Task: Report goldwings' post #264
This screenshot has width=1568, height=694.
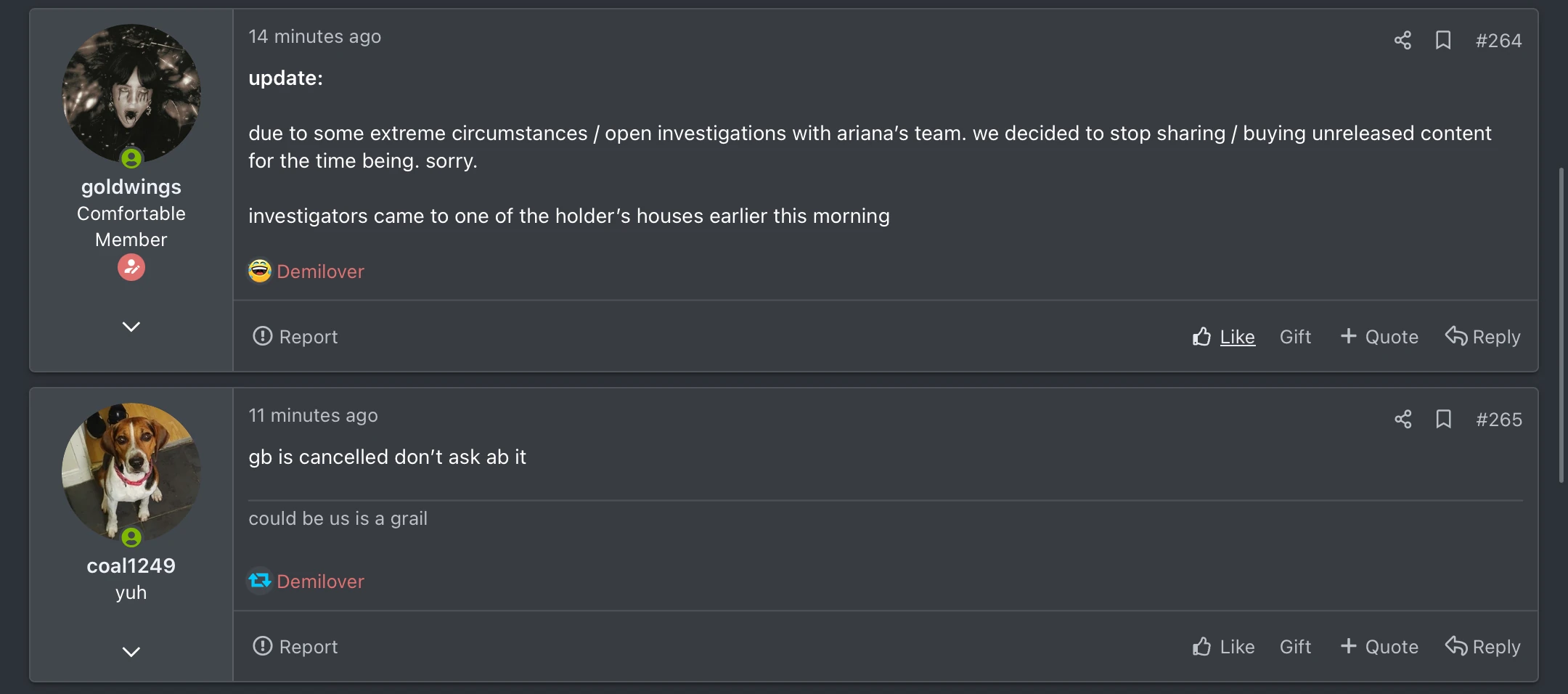Action: 295,337
